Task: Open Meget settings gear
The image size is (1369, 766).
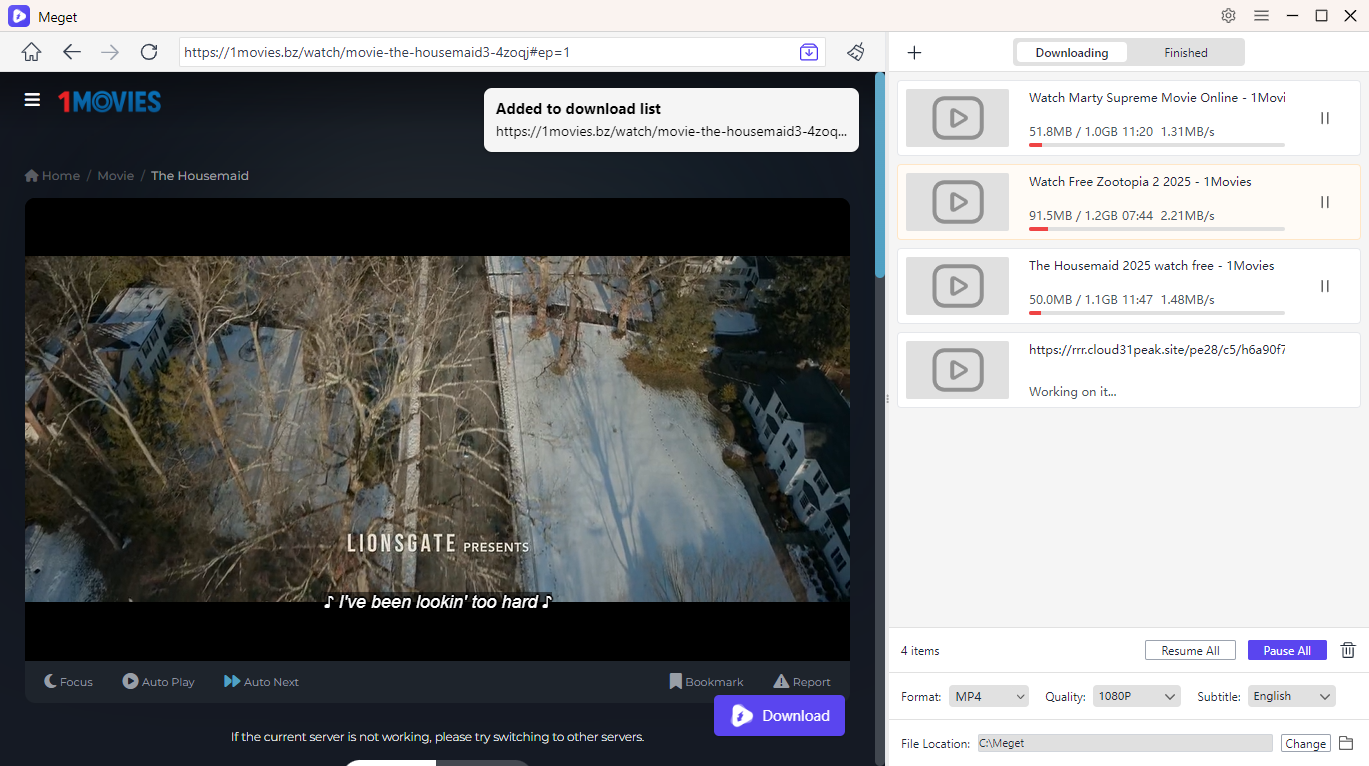Action: (1228, 16)
